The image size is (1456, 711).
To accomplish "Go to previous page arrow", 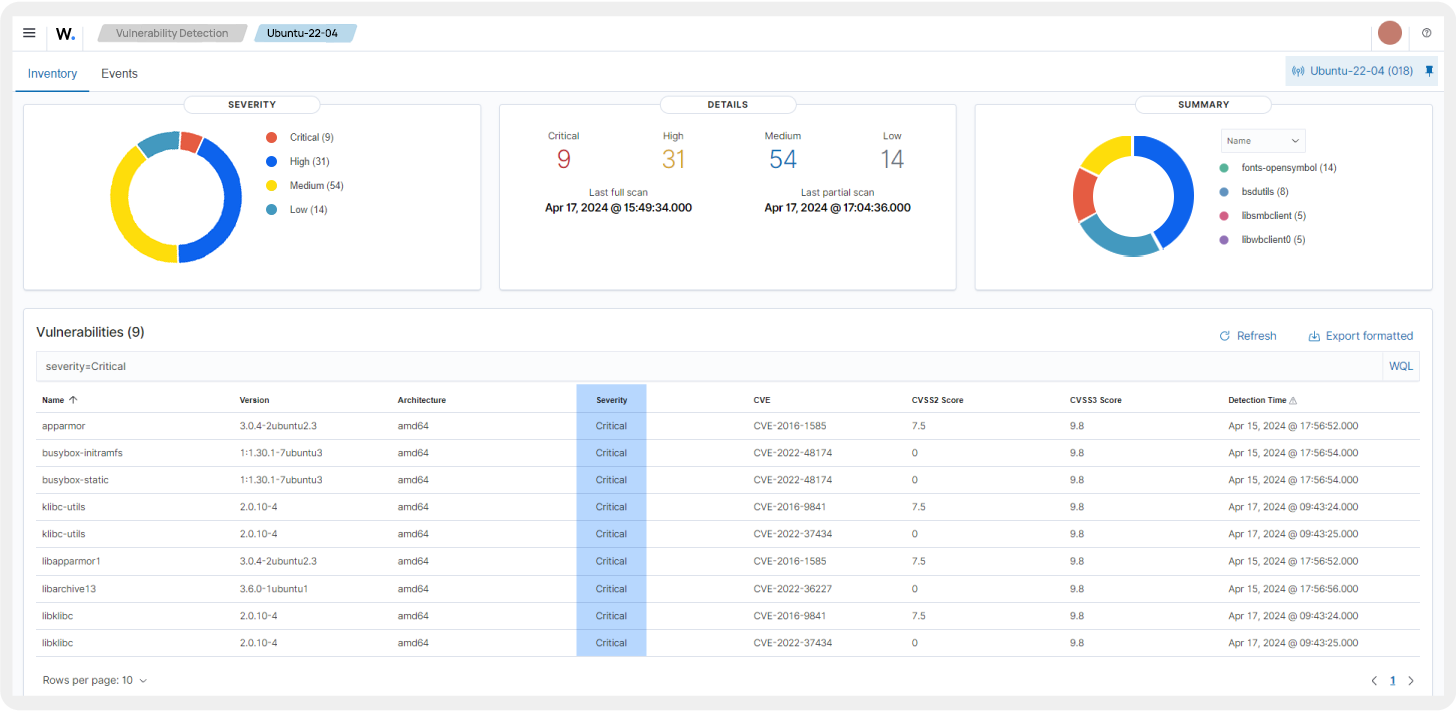I will click(x=1373, y=681).
